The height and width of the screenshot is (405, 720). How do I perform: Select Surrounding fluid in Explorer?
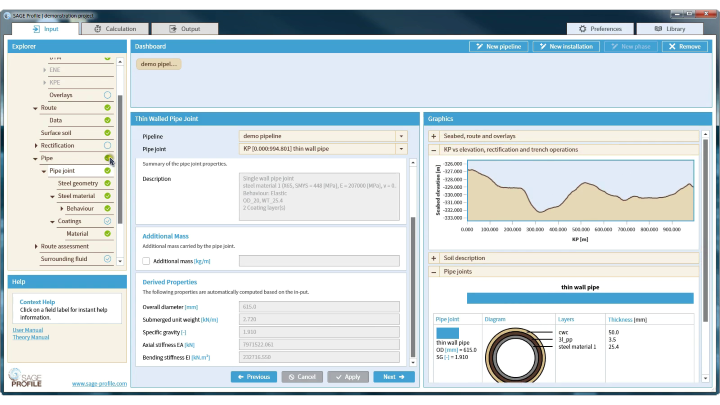[x=64, y=259]
